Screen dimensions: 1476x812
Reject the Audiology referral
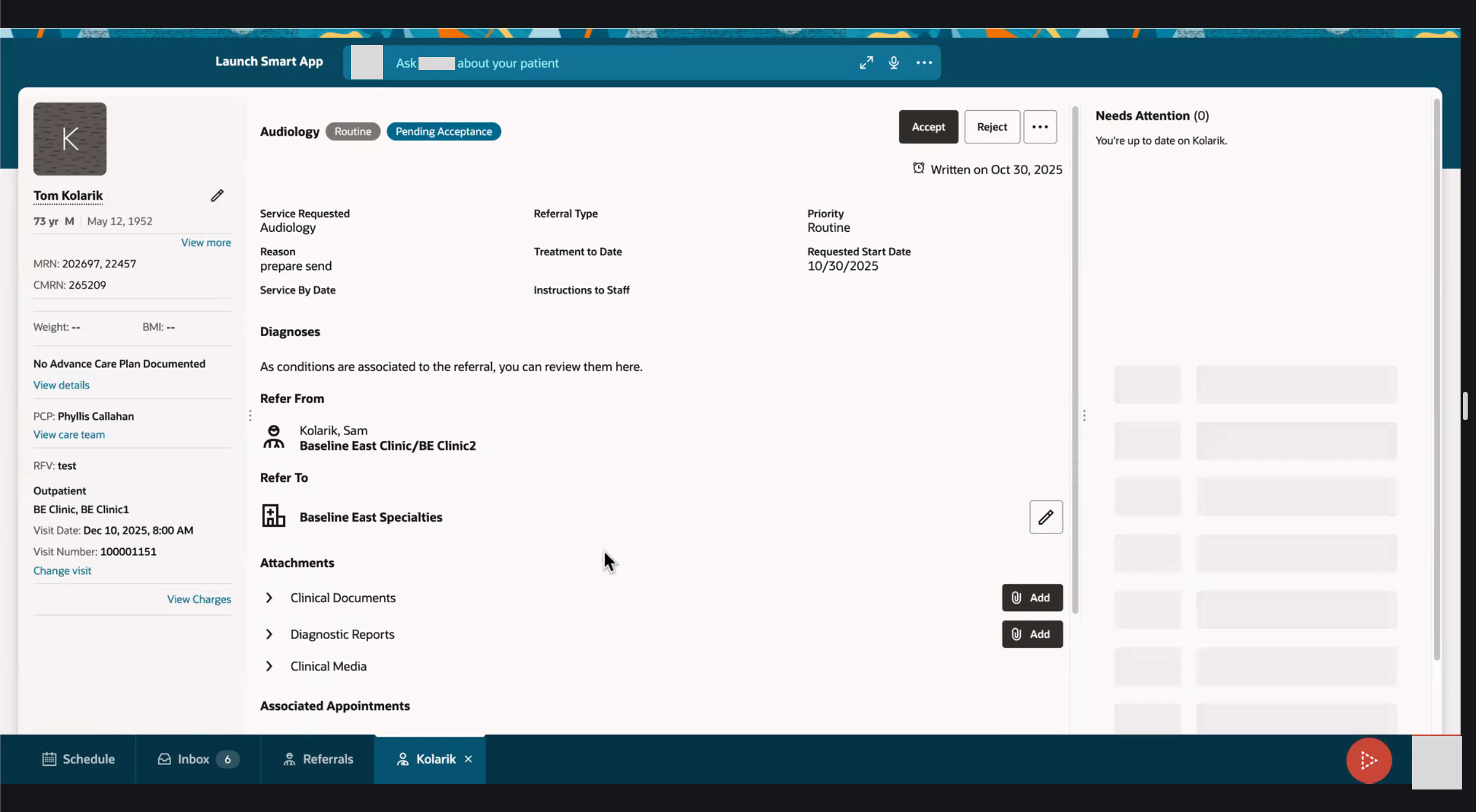click(992, 127)
